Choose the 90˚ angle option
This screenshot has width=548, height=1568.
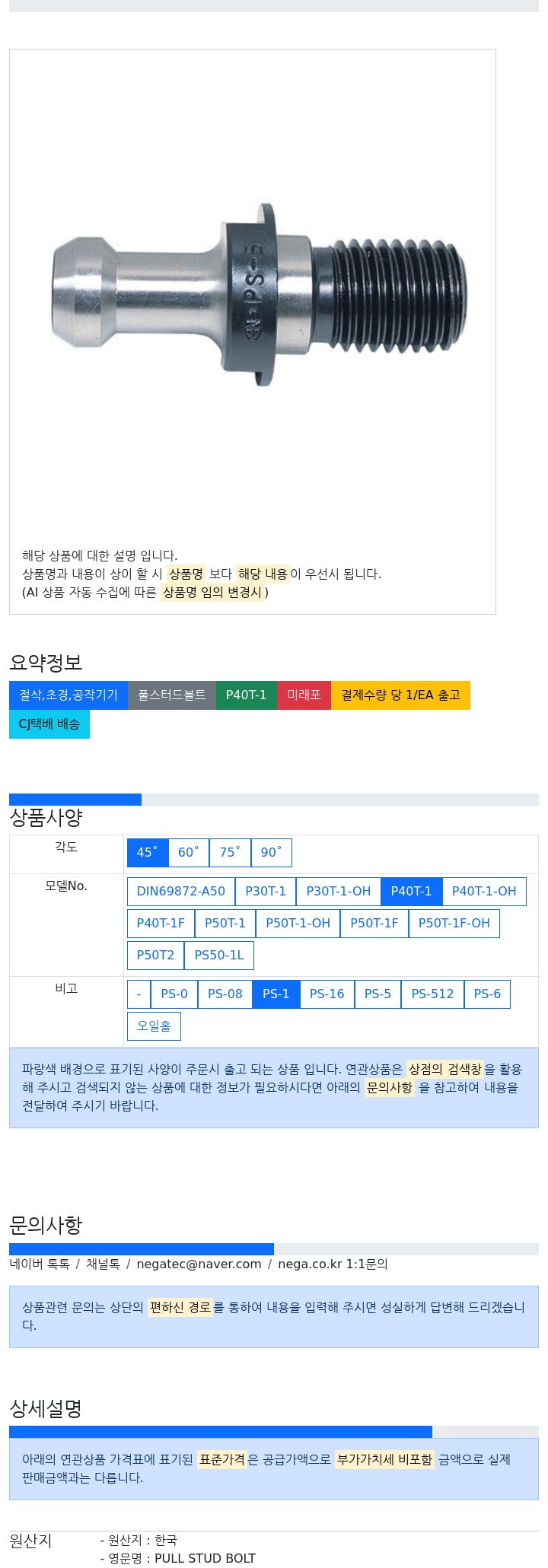(x=272, y=852)
